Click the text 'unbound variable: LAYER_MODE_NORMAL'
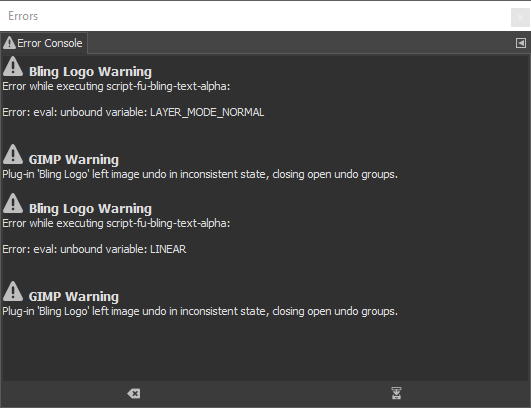The width and height of the screenshot is (531, 408). [x=162, y=112]
